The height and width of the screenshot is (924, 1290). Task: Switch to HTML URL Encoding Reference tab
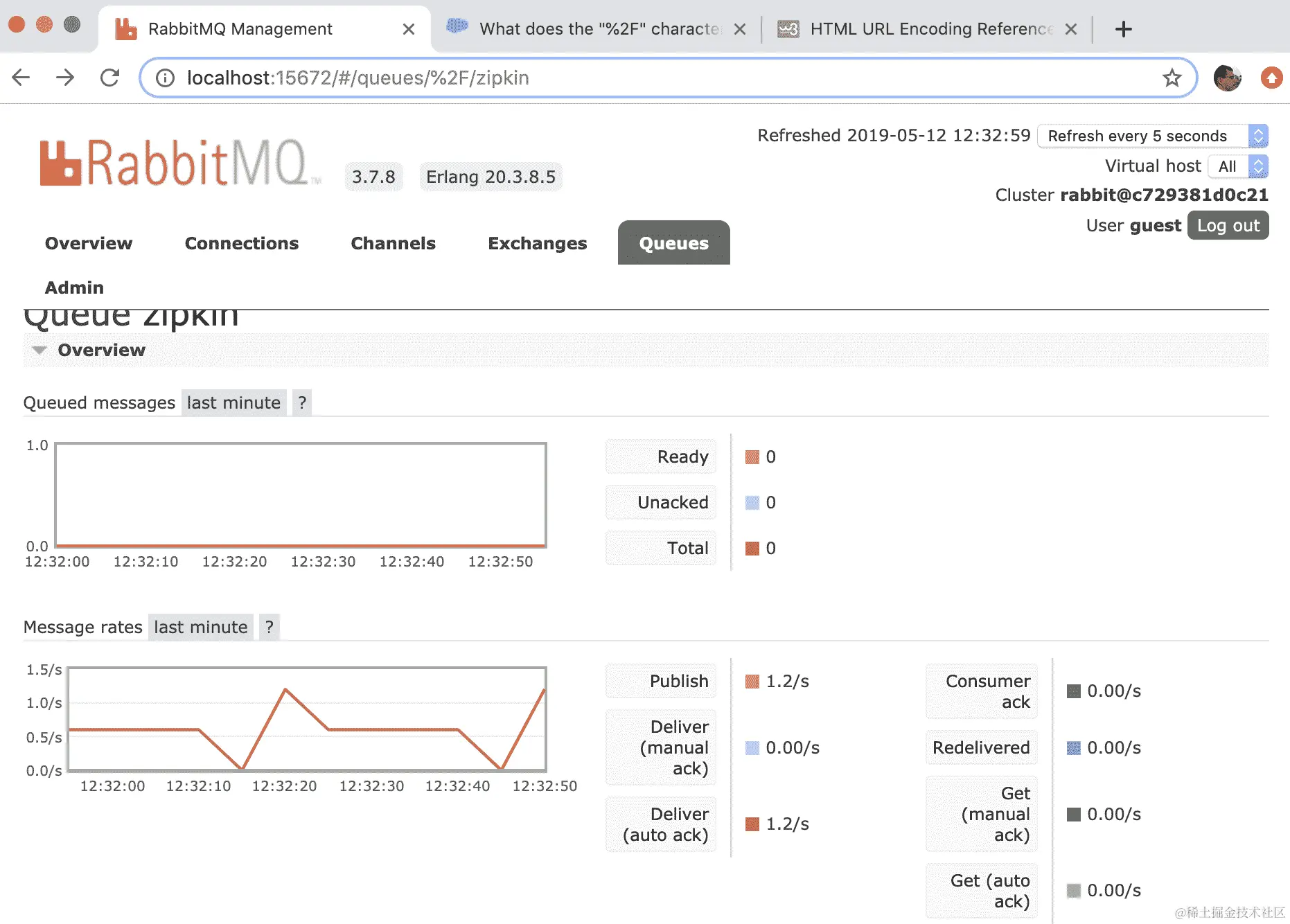pos(927,29)
